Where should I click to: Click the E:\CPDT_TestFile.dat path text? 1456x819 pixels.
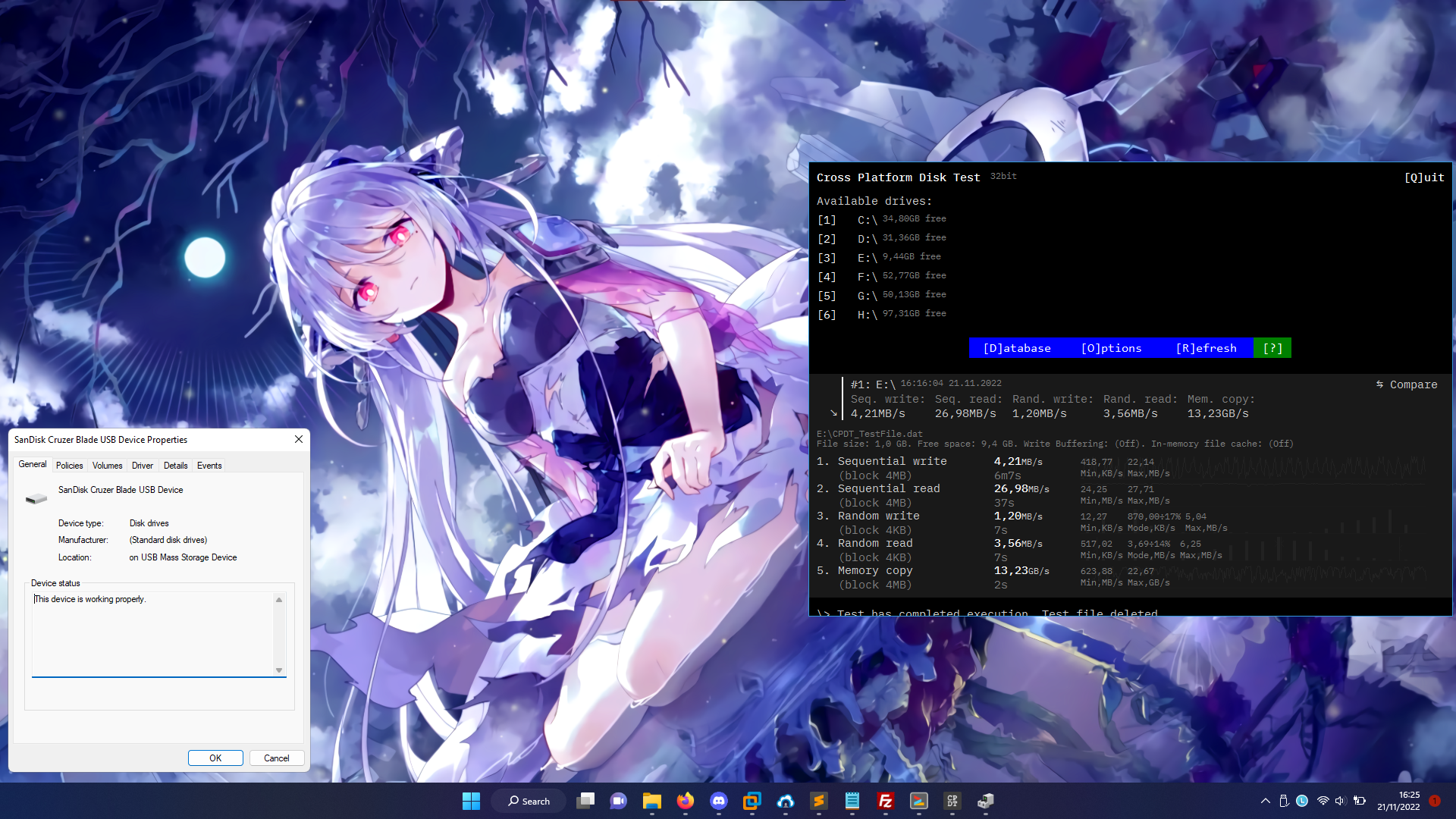point(870,434)
